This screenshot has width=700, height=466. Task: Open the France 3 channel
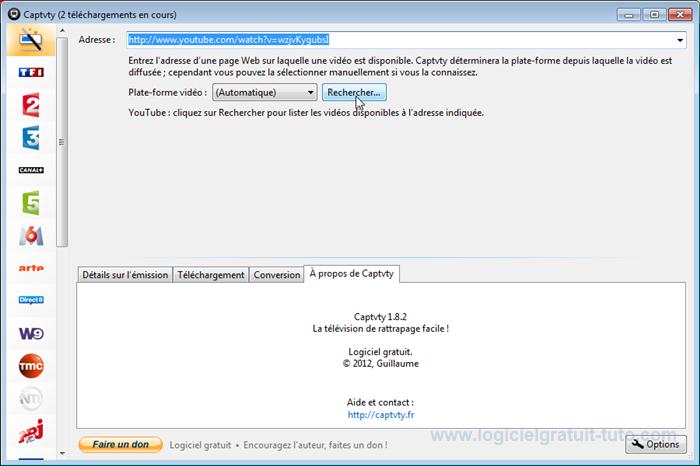[31, 137]
